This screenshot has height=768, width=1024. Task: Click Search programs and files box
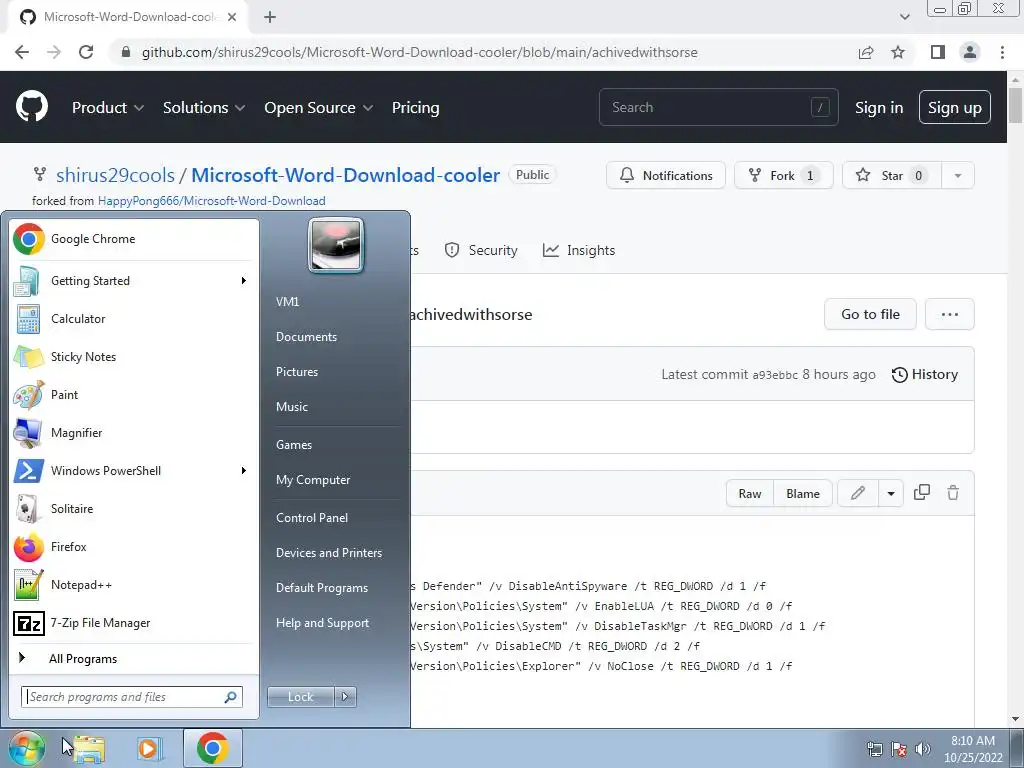[x=132, y=697]
